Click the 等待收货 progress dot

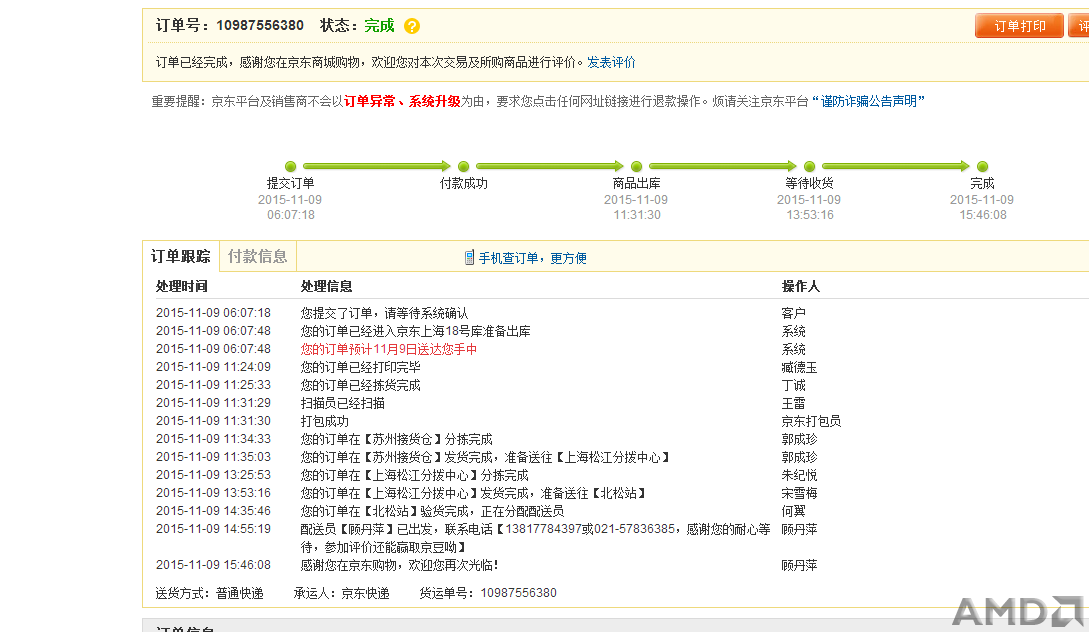(809, 166)
